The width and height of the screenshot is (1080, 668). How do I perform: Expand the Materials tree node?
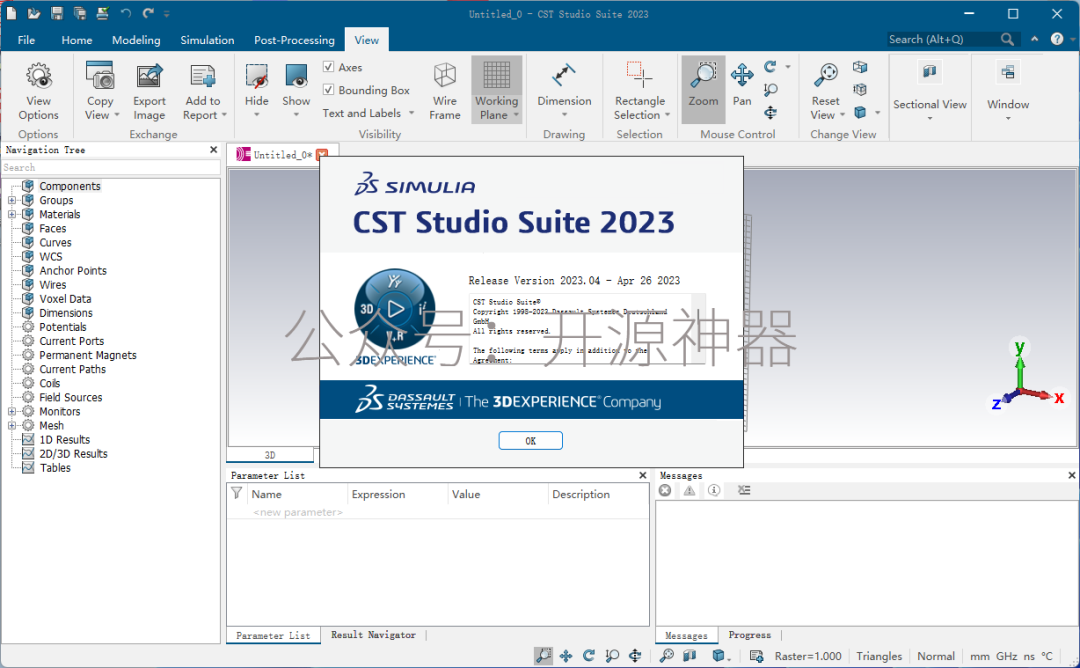[12, 214]
